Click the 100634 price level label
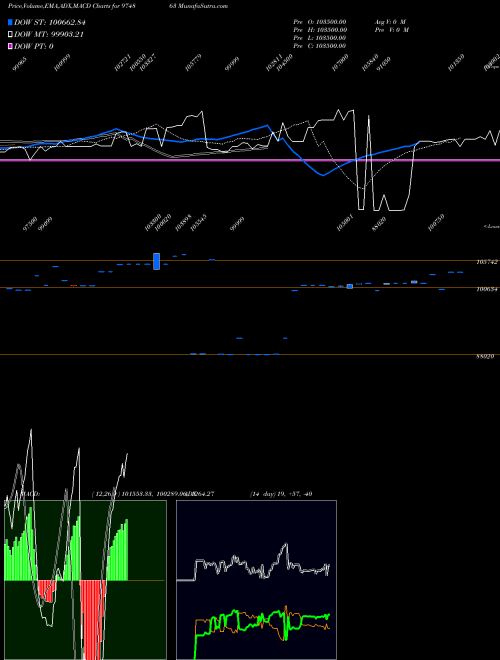The image size is (500, 660). 487,290
